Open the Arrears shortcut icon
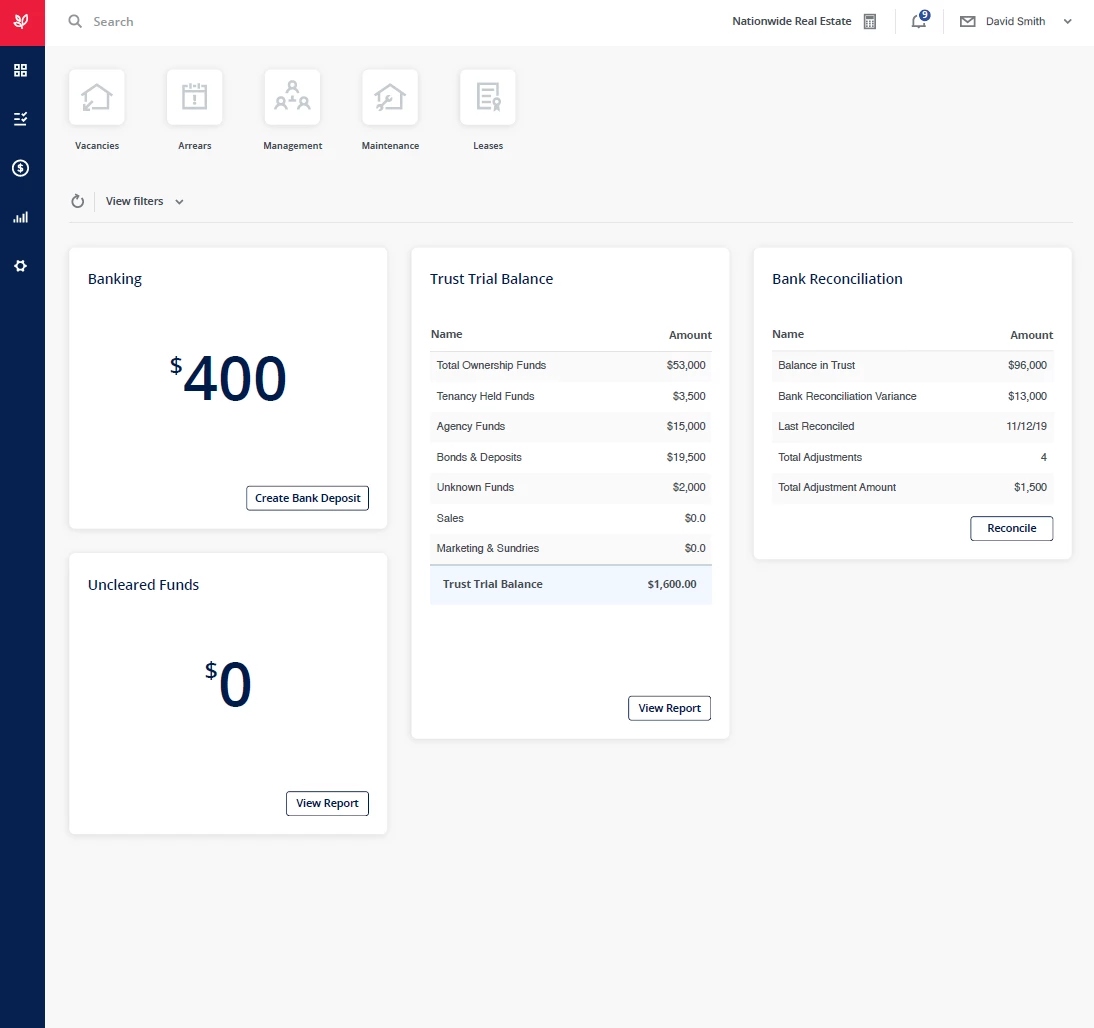 (x=194, y=97)
